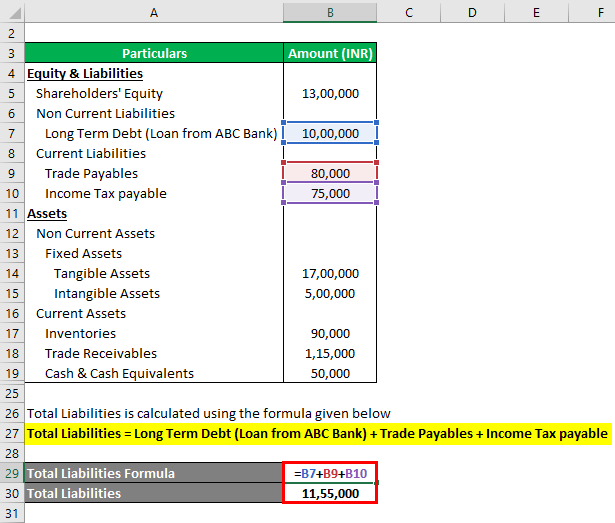Click the 11,55,000 result cell
This screenshot has height=523, width=615.
pos(330,494)
